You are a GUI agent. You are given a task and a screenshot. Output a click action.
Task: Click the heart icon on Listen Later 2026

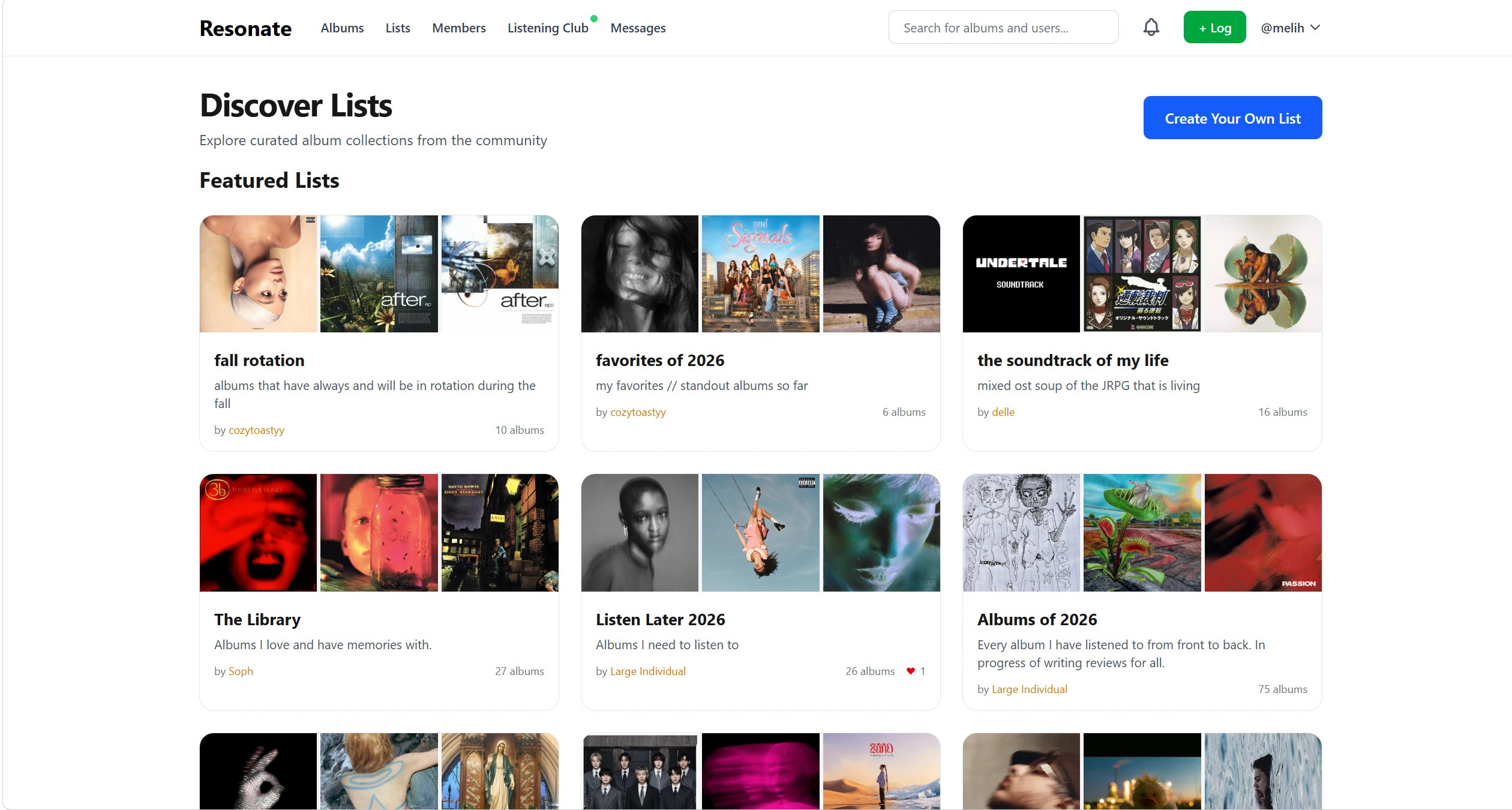[910, 671]
